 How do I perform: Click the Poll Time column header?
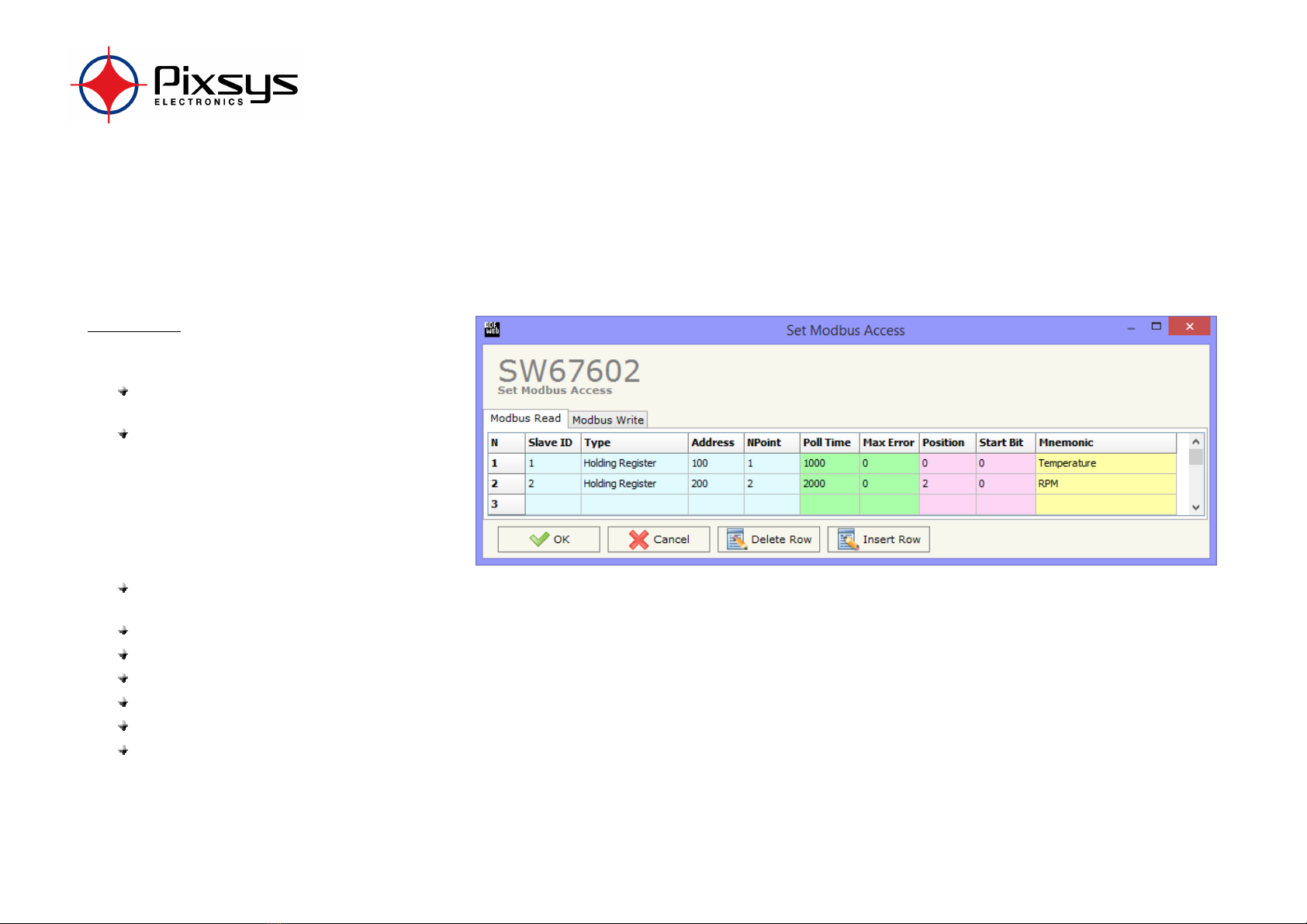point(830,443)
